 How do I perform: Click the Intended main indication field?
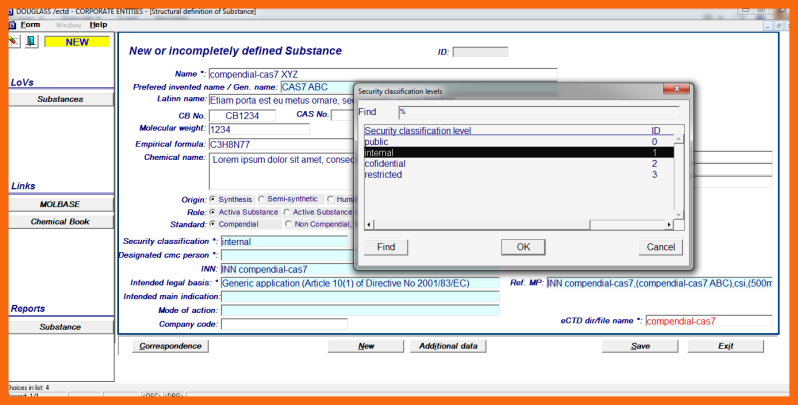360,297
